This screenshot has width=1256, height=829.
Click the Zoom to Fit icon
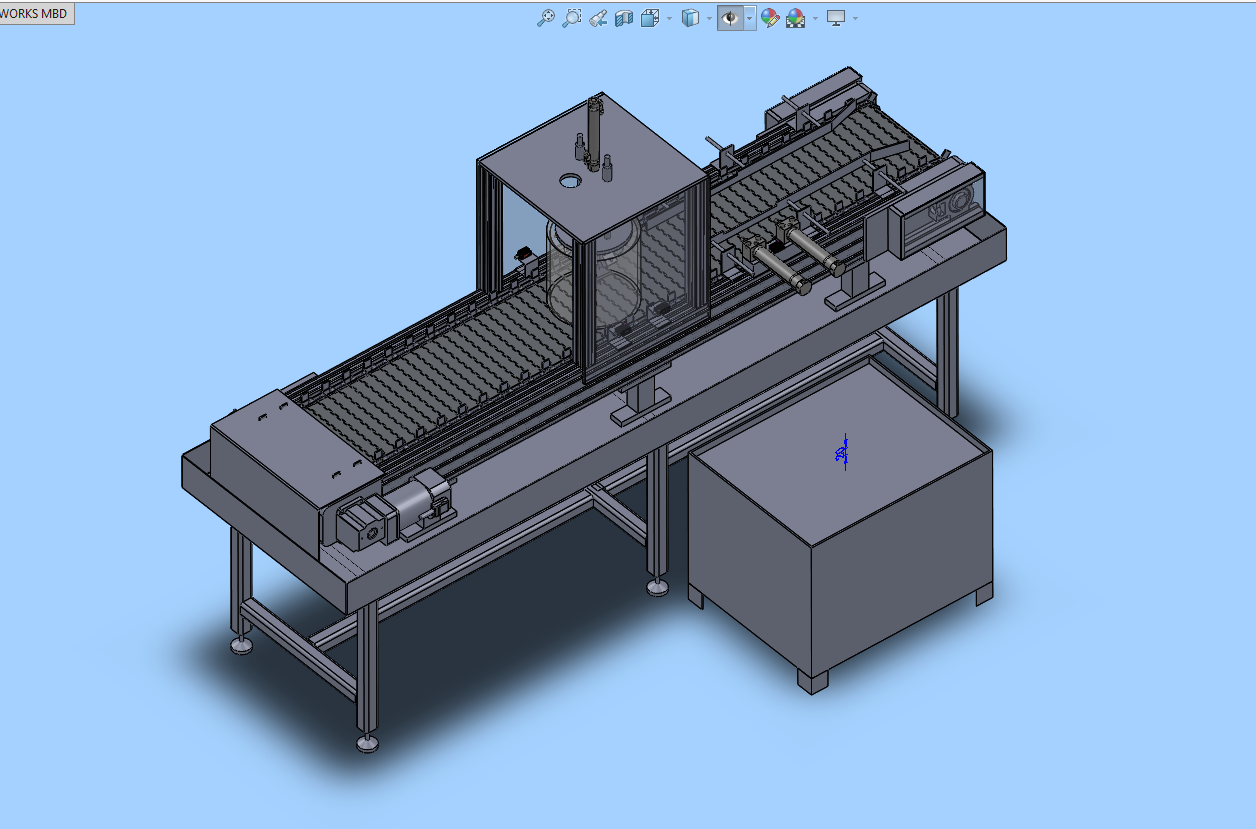[546, 18]
